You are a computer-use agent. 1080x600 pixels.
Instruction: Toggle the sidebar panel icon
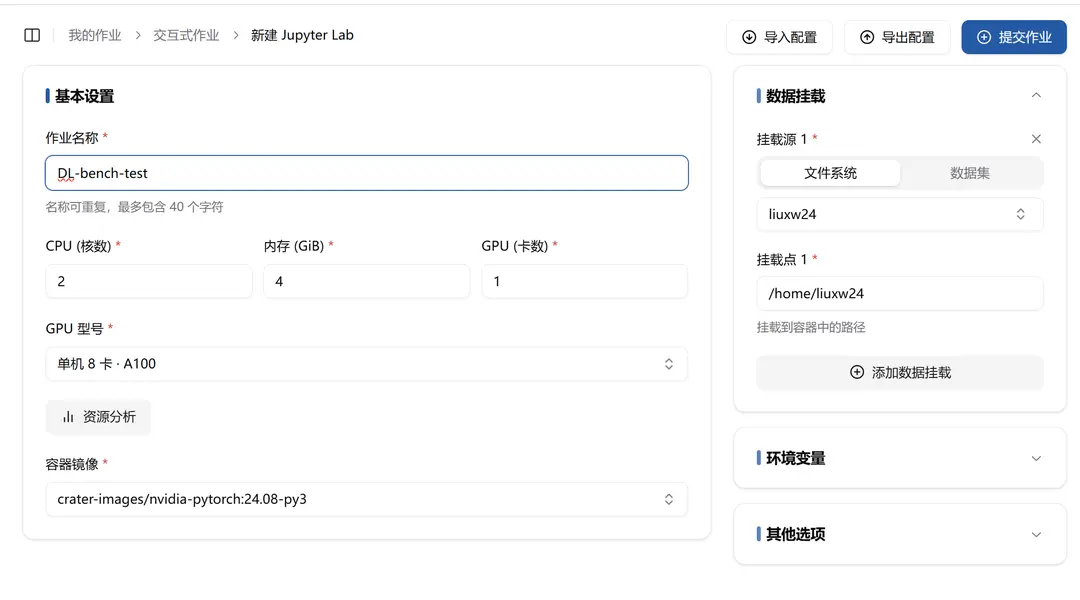(x=32, y=35)
